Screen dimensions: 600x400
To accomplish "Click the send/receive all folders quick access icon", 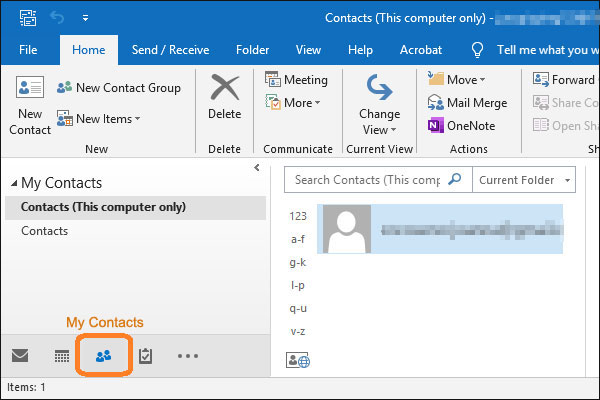I will (x=28, y=18).
